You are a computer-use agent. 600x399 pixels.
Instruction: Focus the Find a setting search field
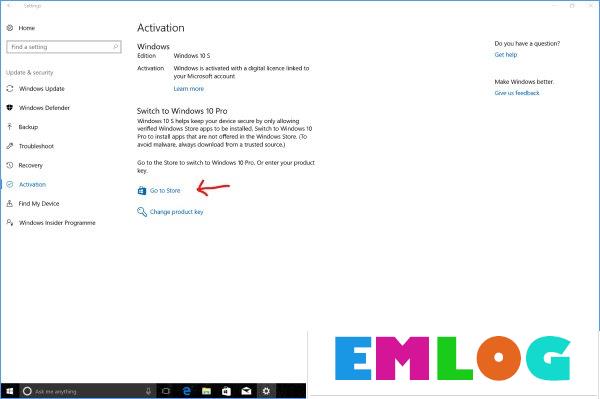(x=64, y=47)
